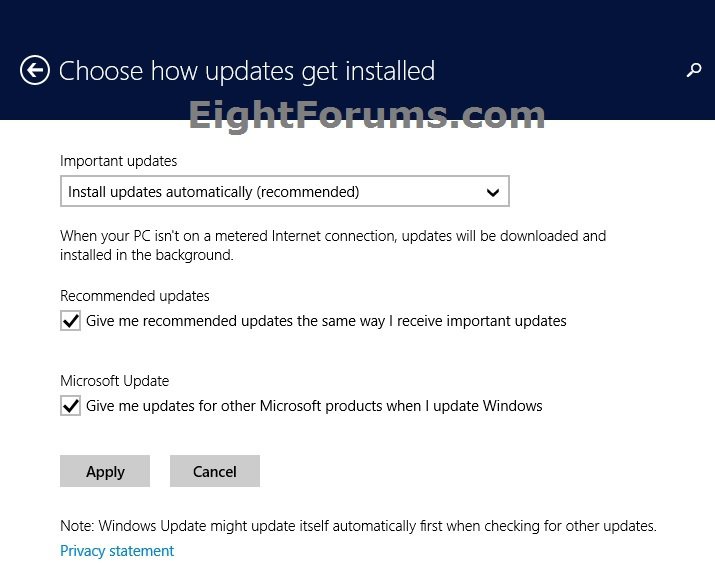Click the 'Give me recommended updates' label text
This screenshot has width=715, height=582.
pyautogui.click(x=326, y=321)
